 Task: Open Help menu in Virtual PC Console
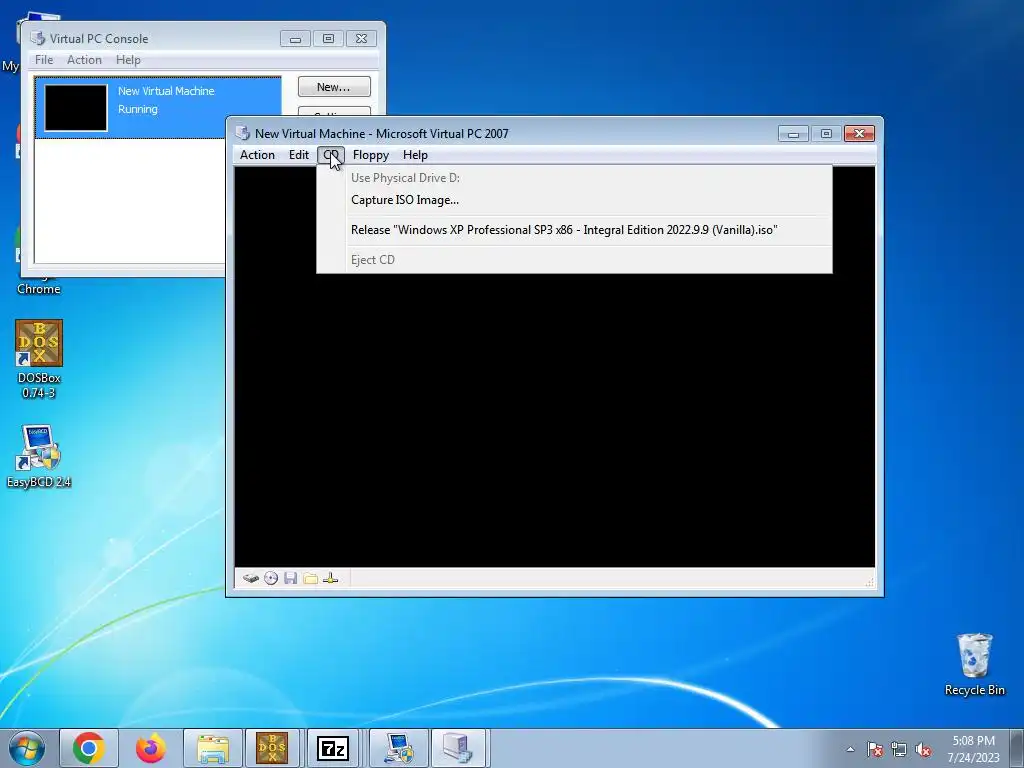[x=128, y=59]
